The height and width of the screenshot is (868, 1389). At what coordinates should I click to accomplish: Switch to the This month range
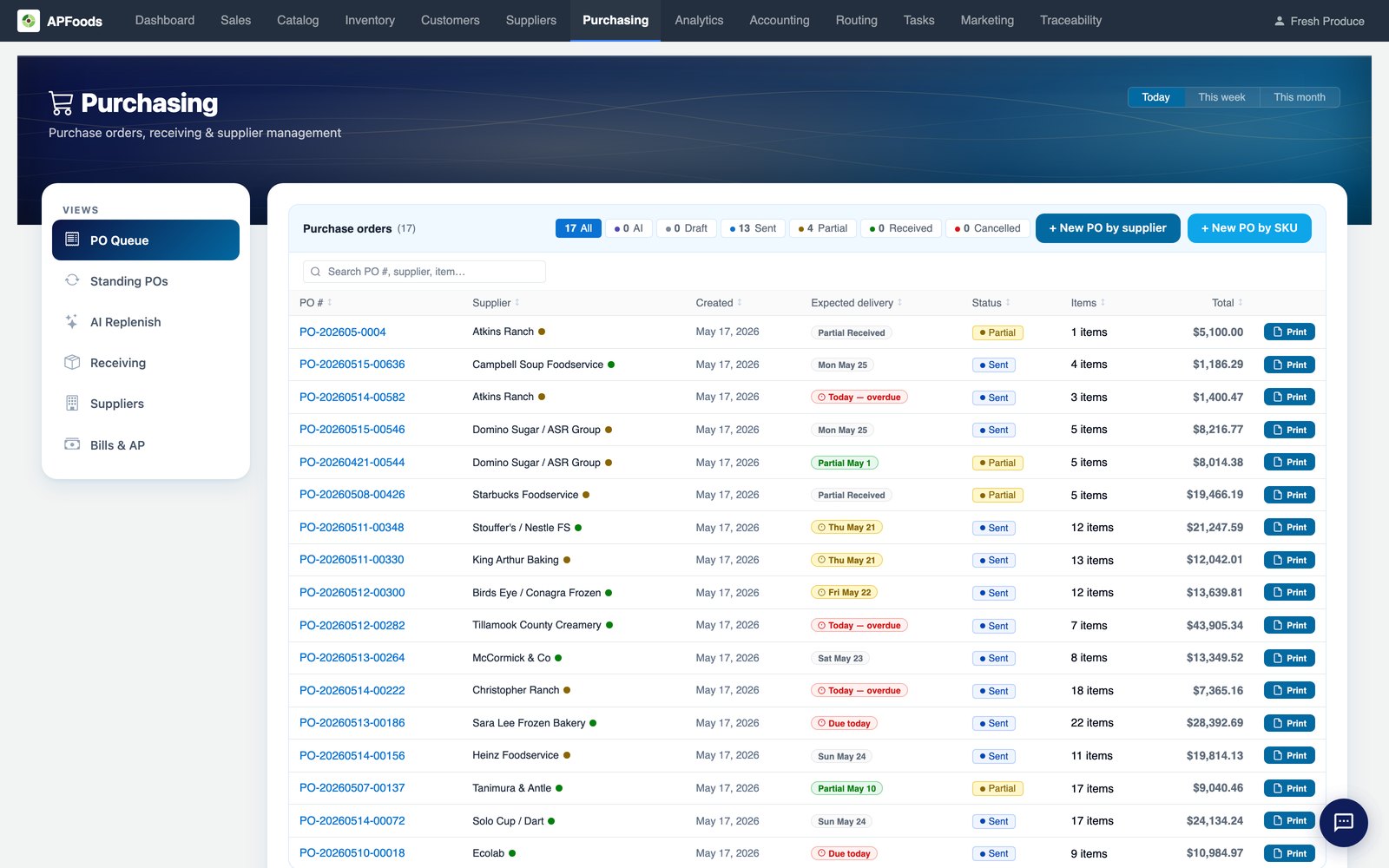1300,97
